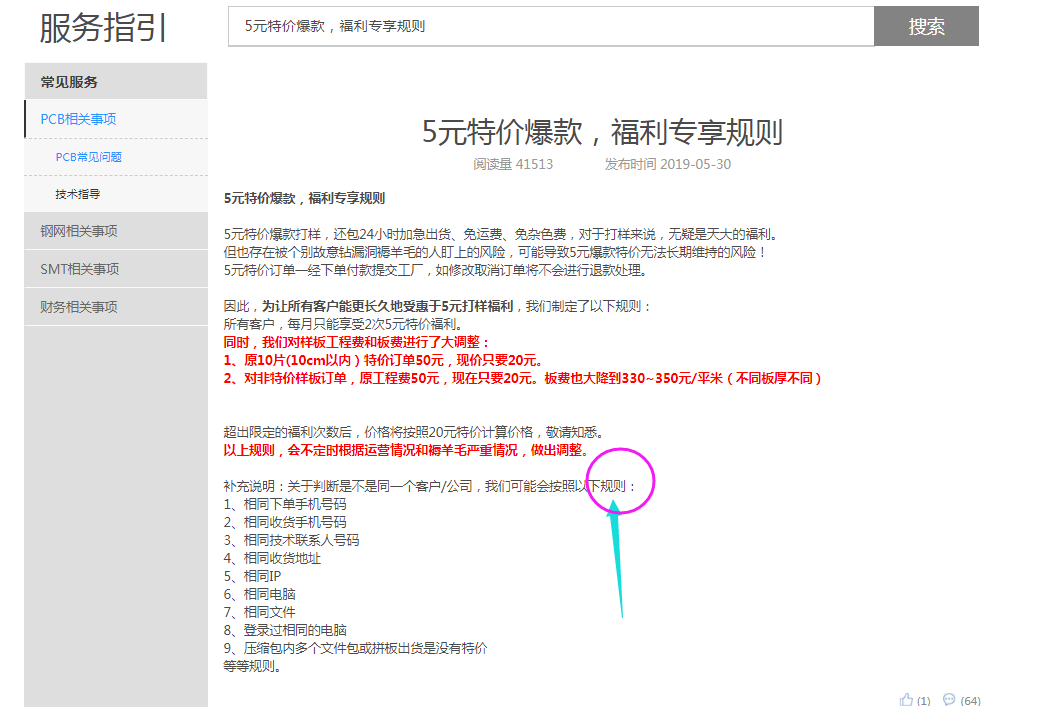Click the like count (1)
This screenshot has width=1060, height=707.
[x=924, y=700]
